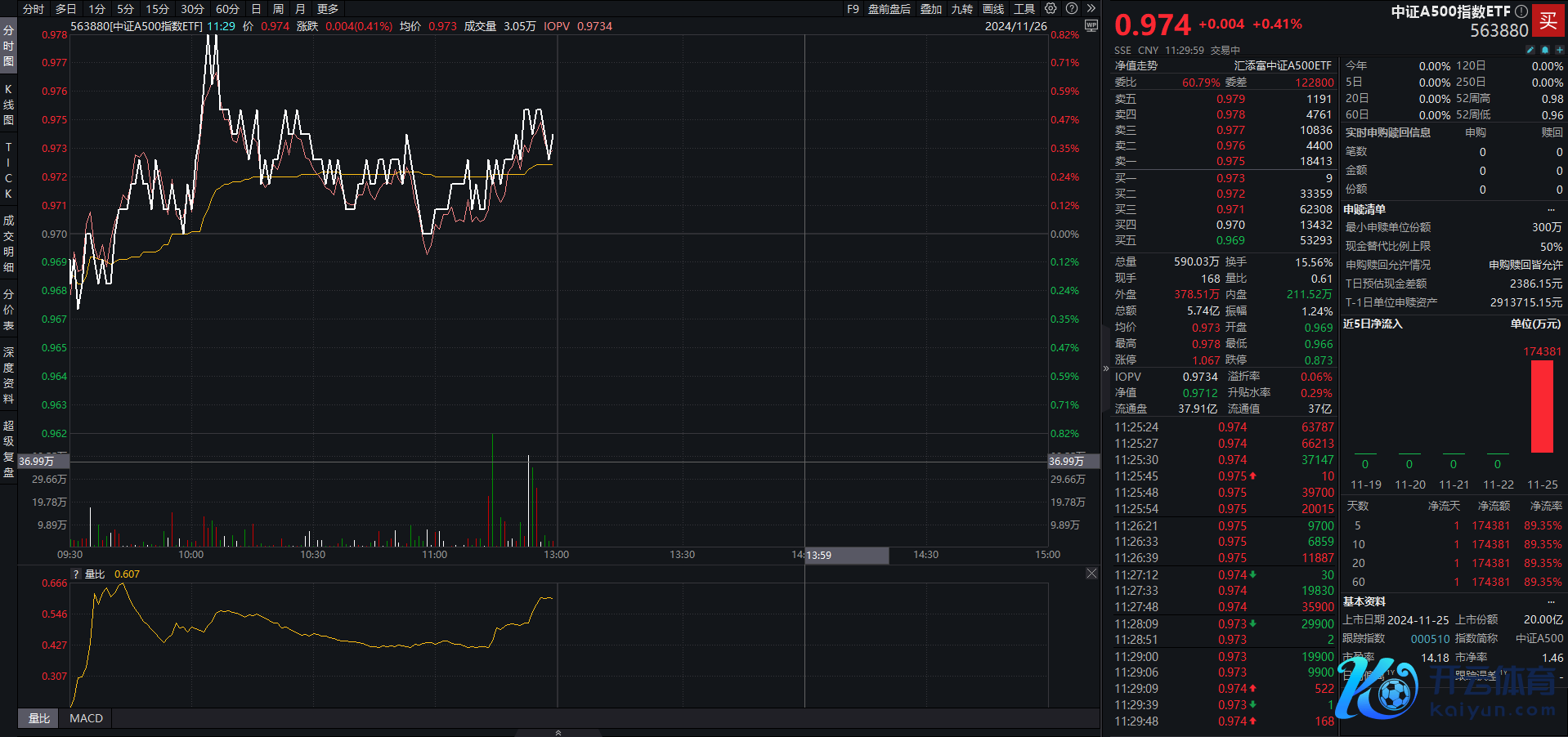Click the double-arrow more tools icon

pyautogui.click(x=1091, y=9)
